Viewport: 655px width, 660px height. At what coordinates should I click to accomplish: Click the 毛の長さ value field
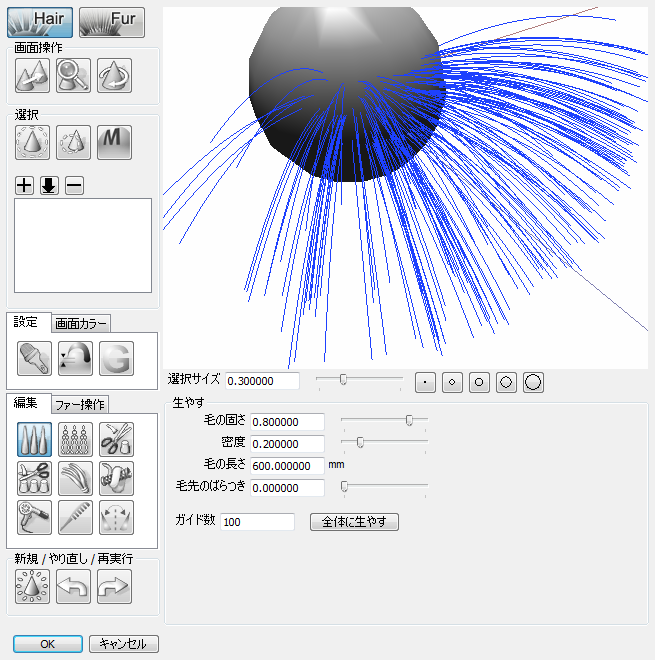pyautogui.click(x=288, y=466)
